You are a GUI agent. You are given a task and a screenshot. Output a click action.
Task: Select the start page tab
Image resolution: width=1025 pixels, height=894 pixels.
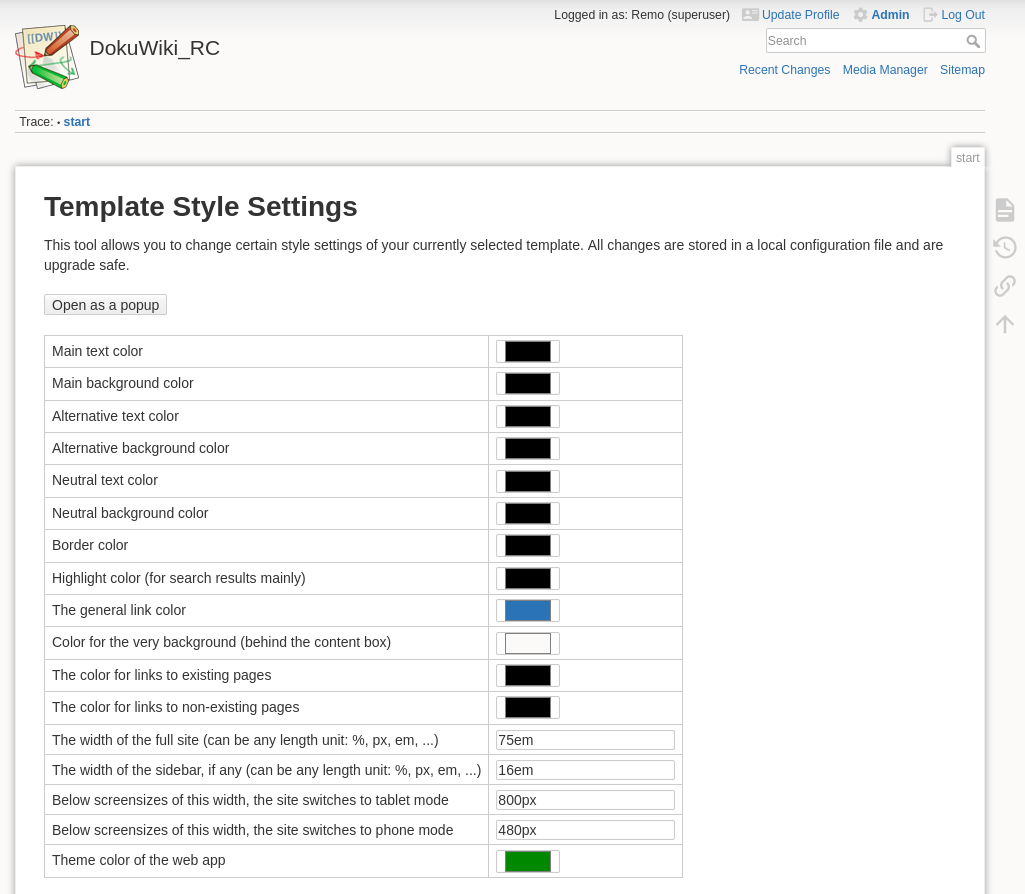[x=967, y=158]
